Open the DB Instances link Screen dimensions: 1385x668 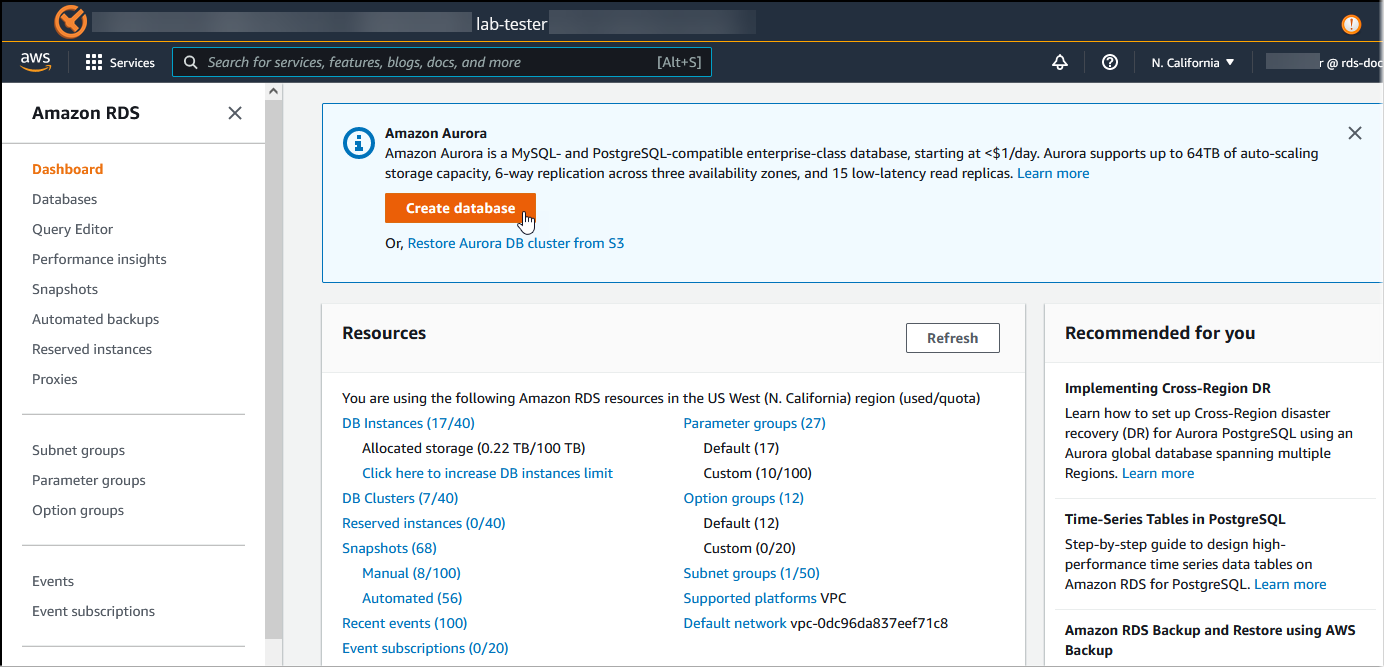[x=408, y=423]
